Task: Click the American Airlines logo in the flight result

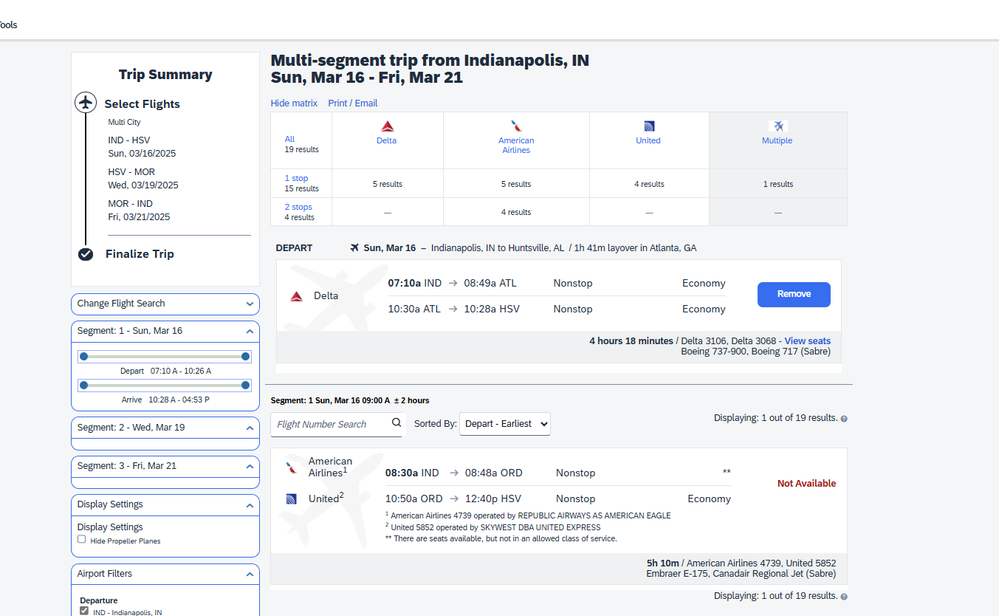Action: pos(291,468)
